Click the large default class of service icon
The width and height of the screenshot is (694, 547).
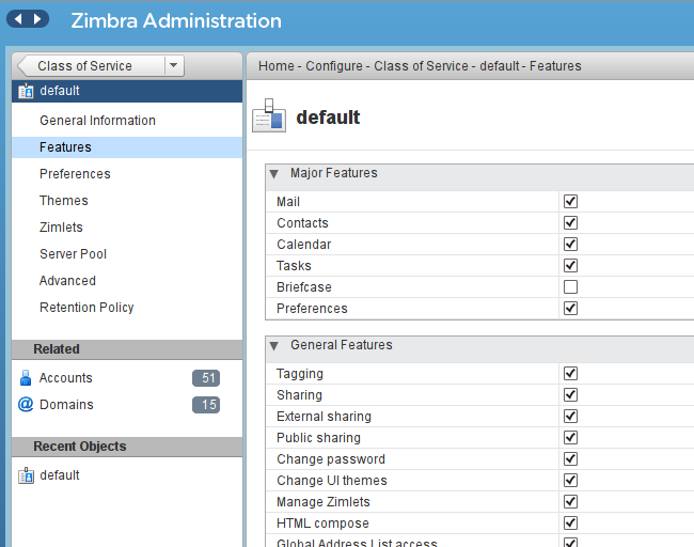(x=268, y=116)
